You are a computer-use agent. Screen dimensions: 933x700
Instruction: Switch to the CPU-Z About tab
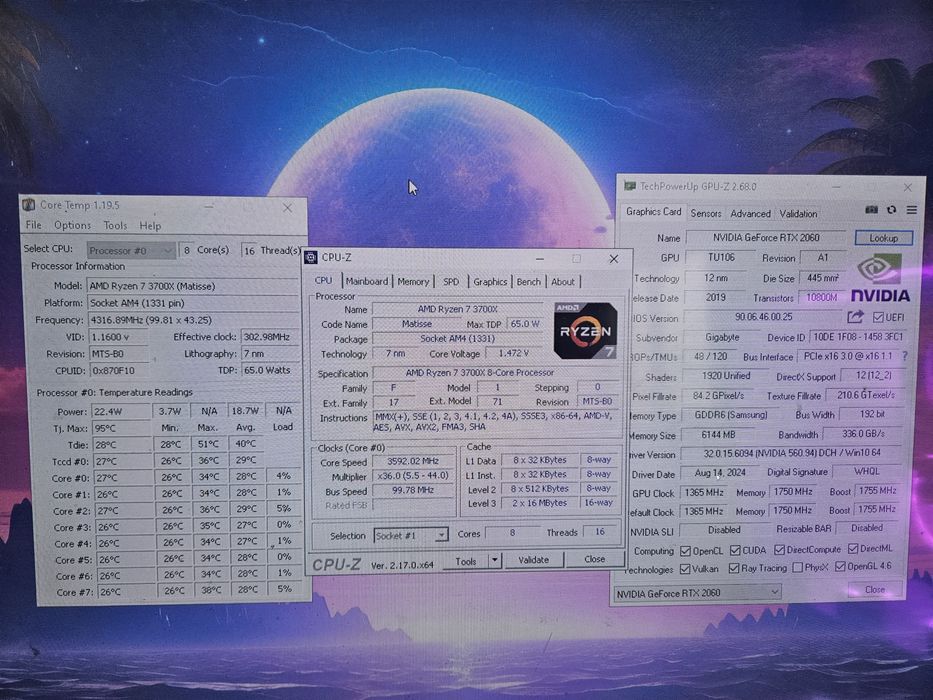coord(562,281)
